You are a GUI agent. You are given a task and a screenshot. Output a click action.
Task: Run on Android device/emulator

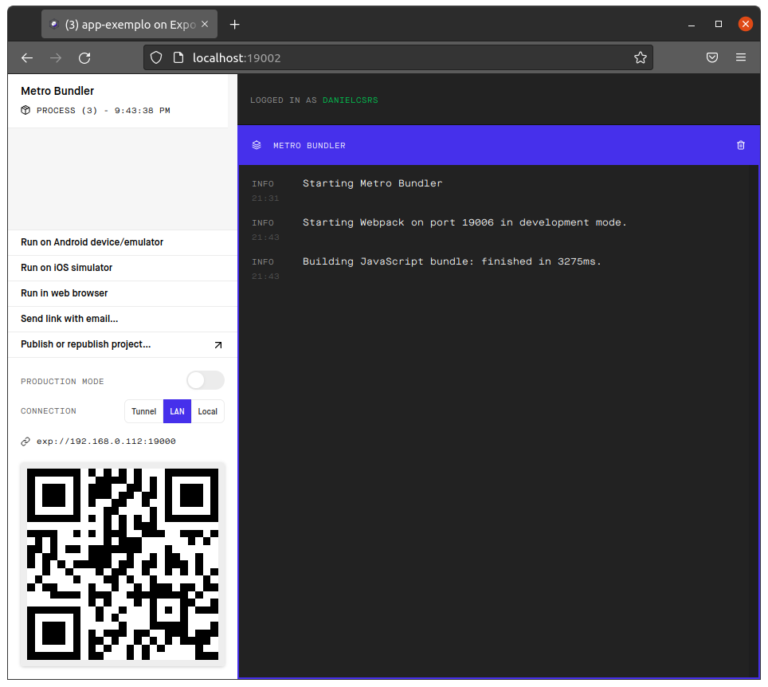pyautogui.click(x=92, y=242)
